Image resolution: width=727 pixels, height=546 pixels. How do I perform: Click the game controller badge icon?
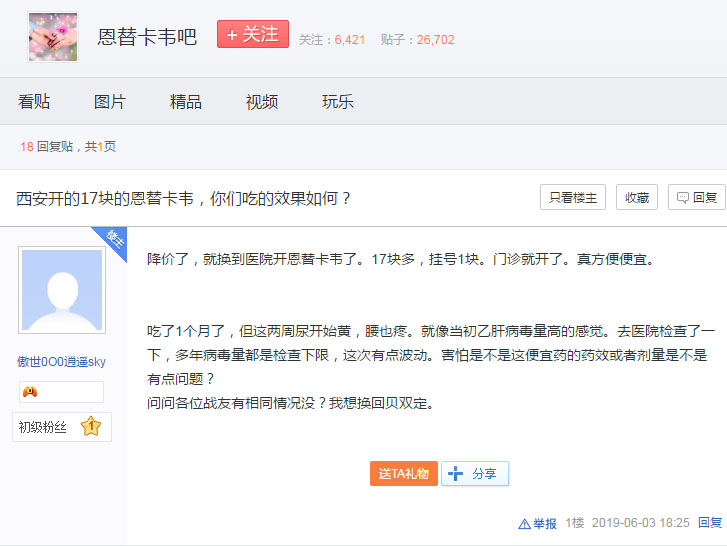pyautogui.click(x=30, y=392)
